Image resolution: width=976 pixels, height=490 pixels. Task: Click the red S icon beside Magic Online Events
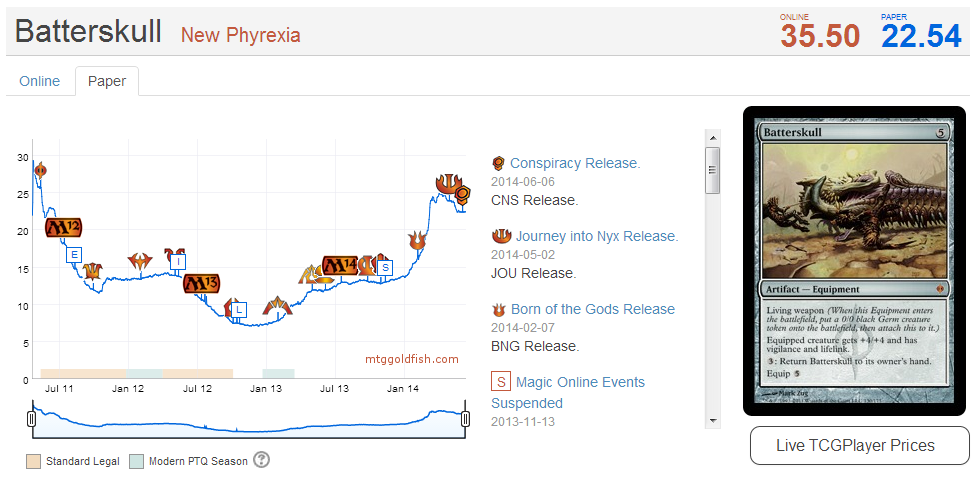click(501, 382)
